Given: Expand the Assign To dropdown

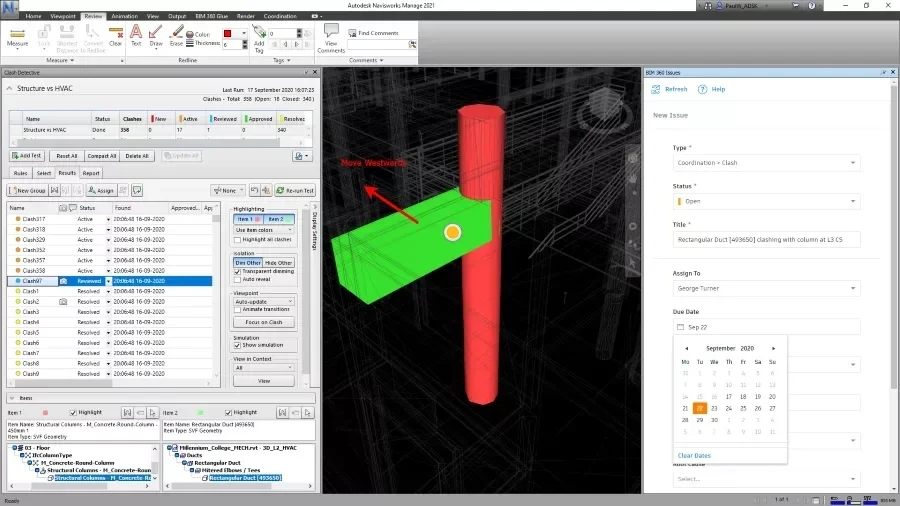Looking at the screenshot, I should 766,288.
